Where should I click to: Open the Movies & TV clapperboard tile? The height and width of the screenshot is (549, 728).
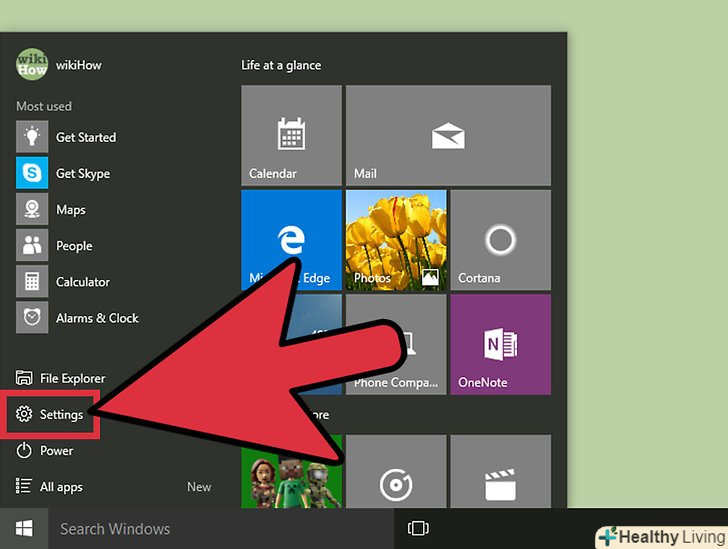[x=500, y=471]
